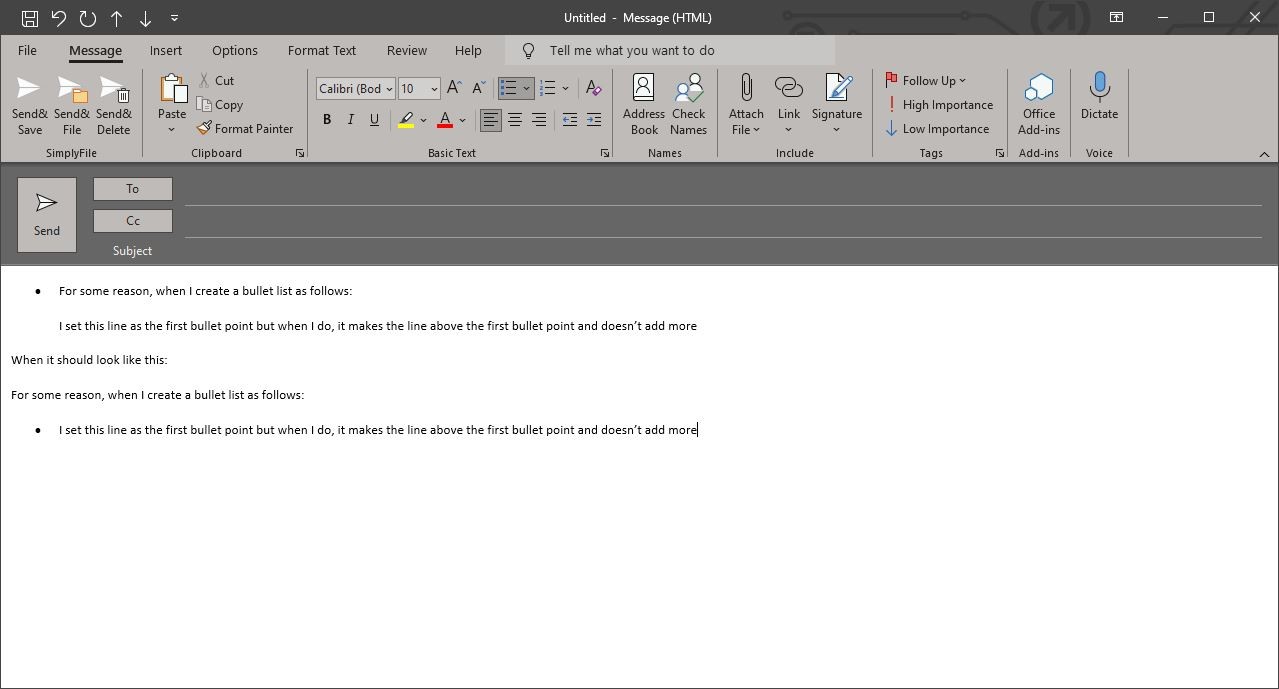This screenshot has height=689, width=1279.
Task: Open Ribbon Display Options in title bar
Action: [1116, 17]
